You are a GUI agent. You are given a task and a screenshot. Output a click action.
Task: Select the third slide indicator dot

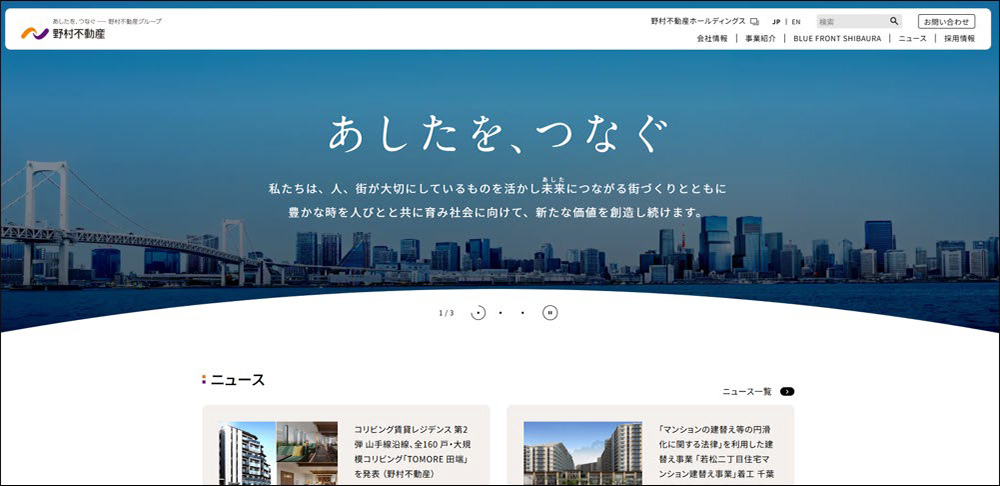[523, 313]
